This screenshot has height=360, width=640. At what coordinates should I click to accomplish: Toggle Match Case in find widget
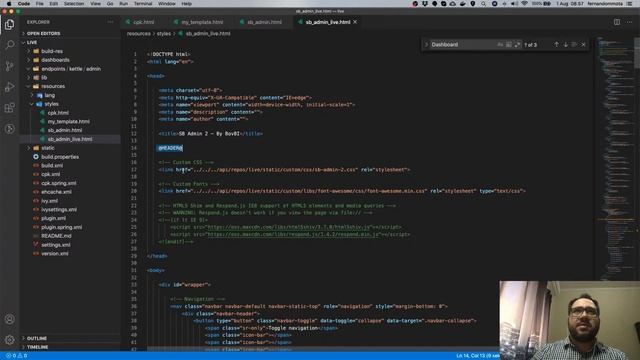pyautogui.click(x=500, y=44)
